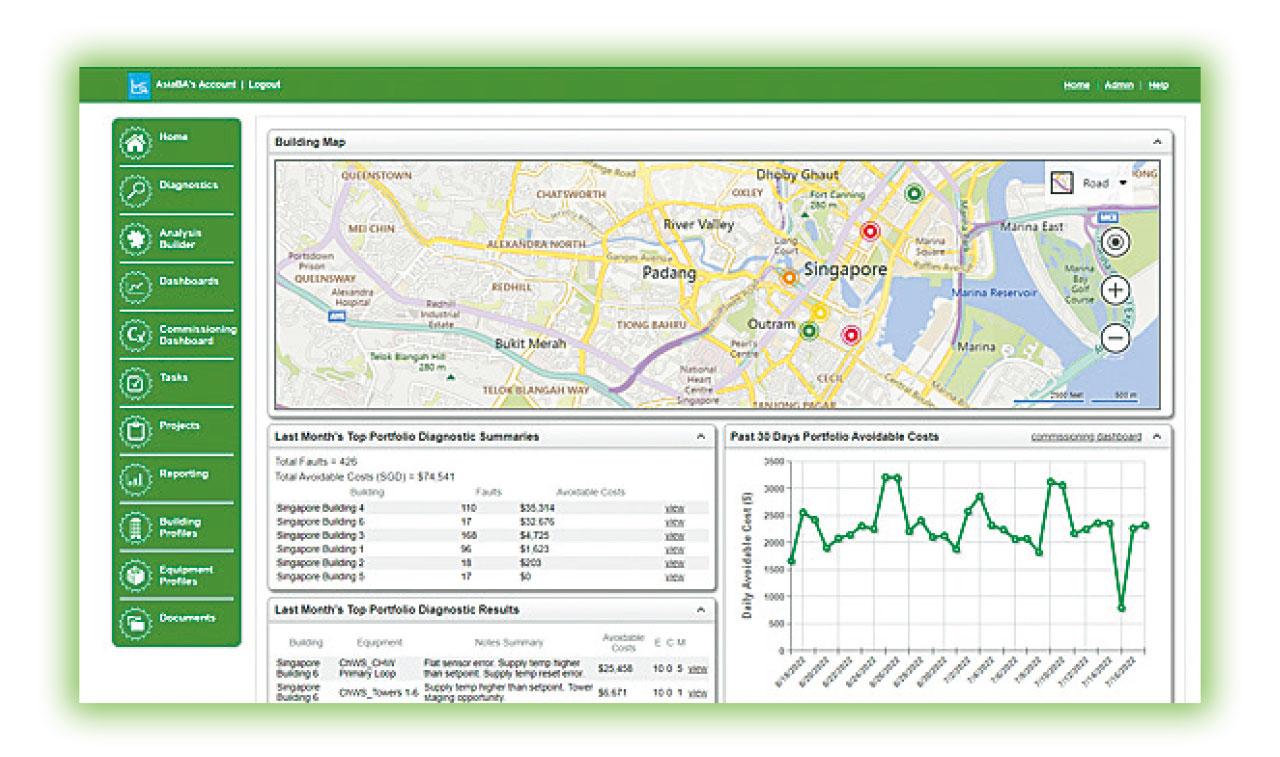Zoom out on the building map
The width and height of the screenshot is (1280, 757).
click(x=1115, y=339)
